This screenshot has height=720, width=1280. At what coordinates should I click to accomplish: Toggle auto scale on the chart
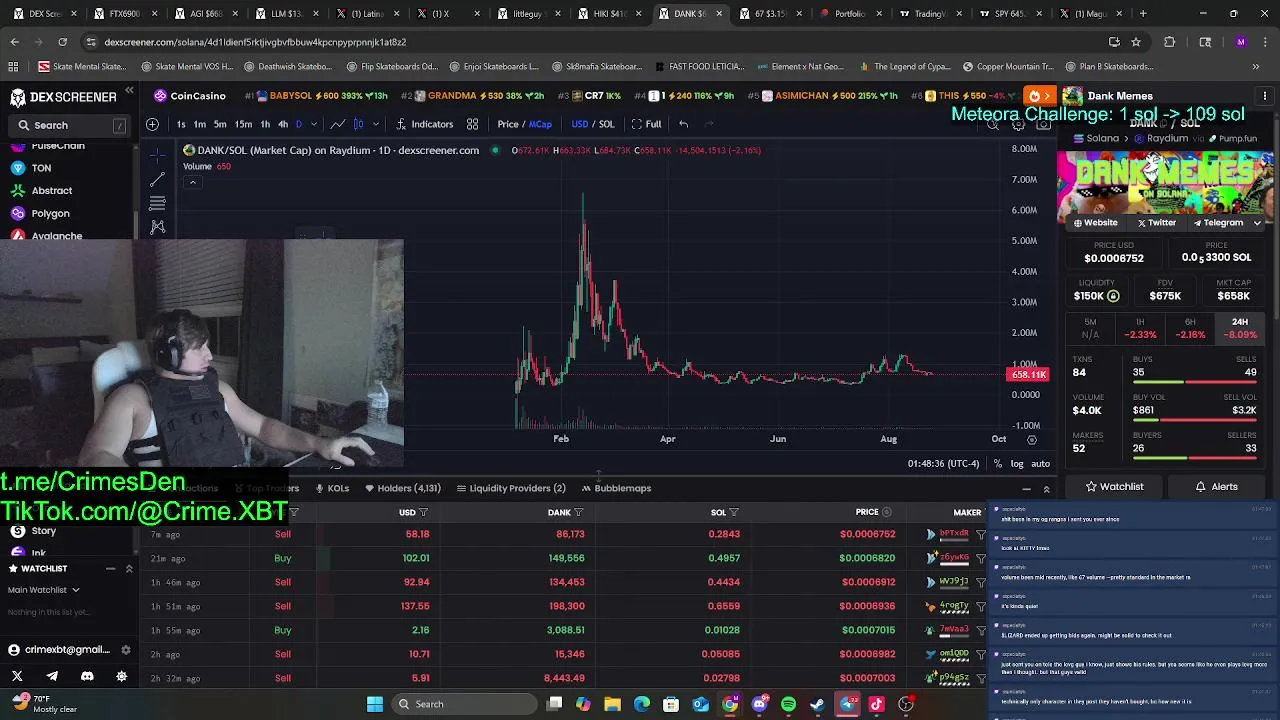(1040, 464)
